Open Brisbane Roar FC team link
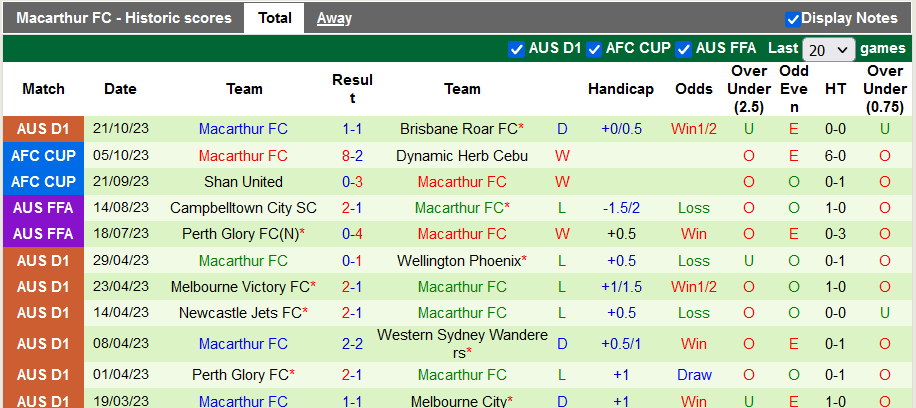This screenshot has width=916, height=408. (x=459, y=129)
